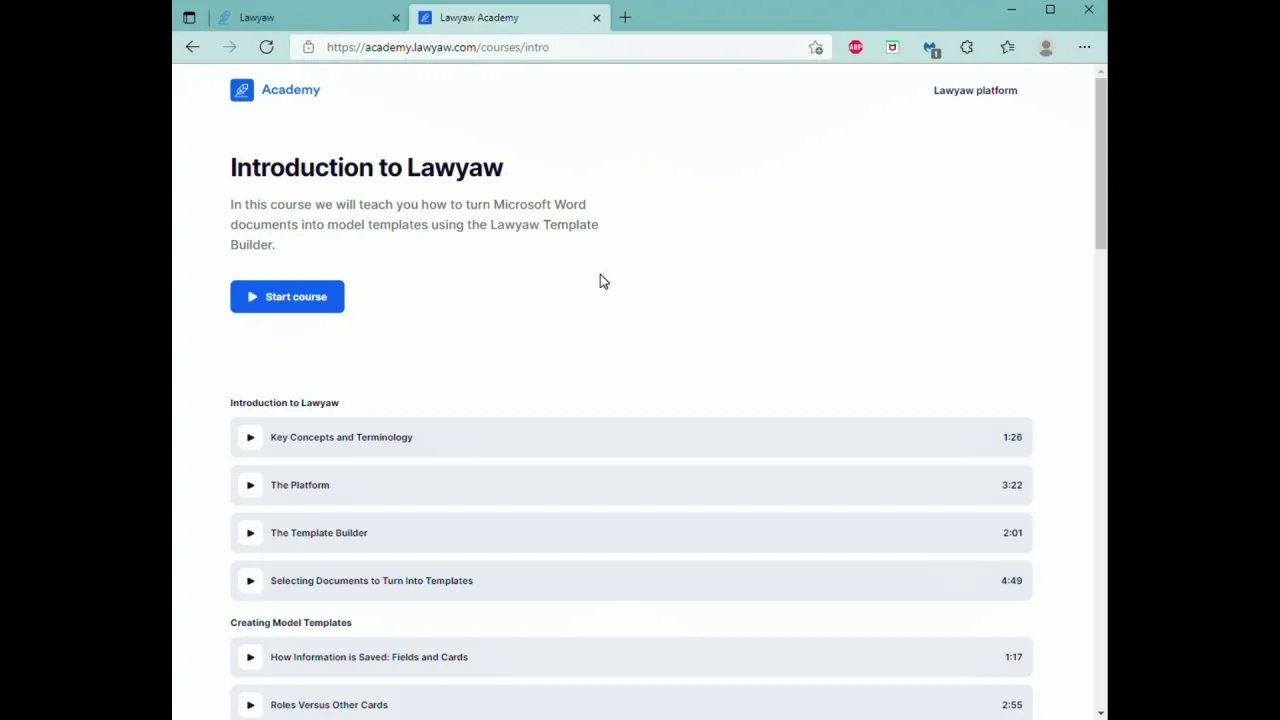Open Roles Versus Other Cards title
The width and height of the screenshot is (1280, 720).
point(329,705)
